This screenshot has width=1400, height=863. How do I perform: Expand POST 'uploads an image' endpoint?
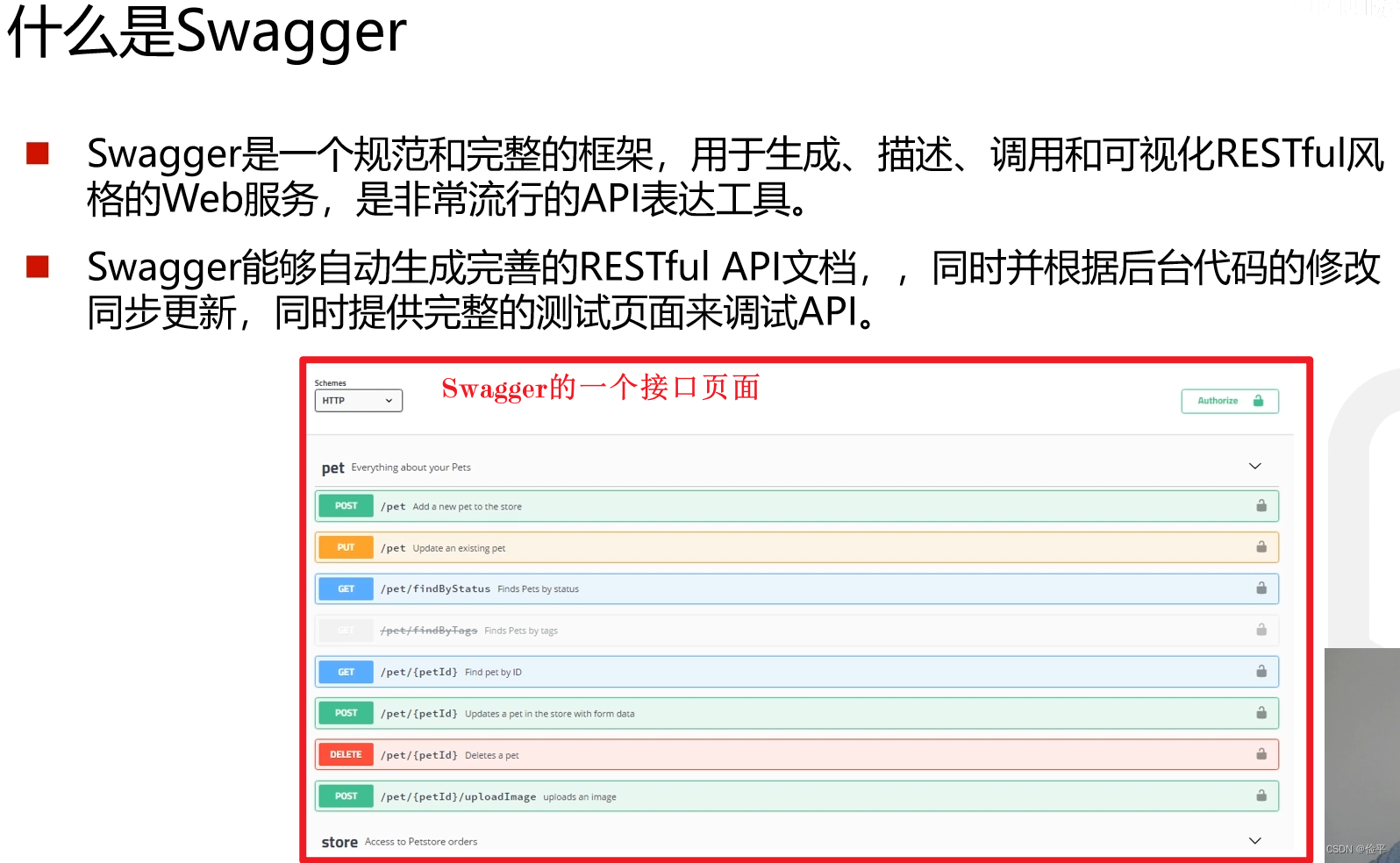(x=796, y=796)
